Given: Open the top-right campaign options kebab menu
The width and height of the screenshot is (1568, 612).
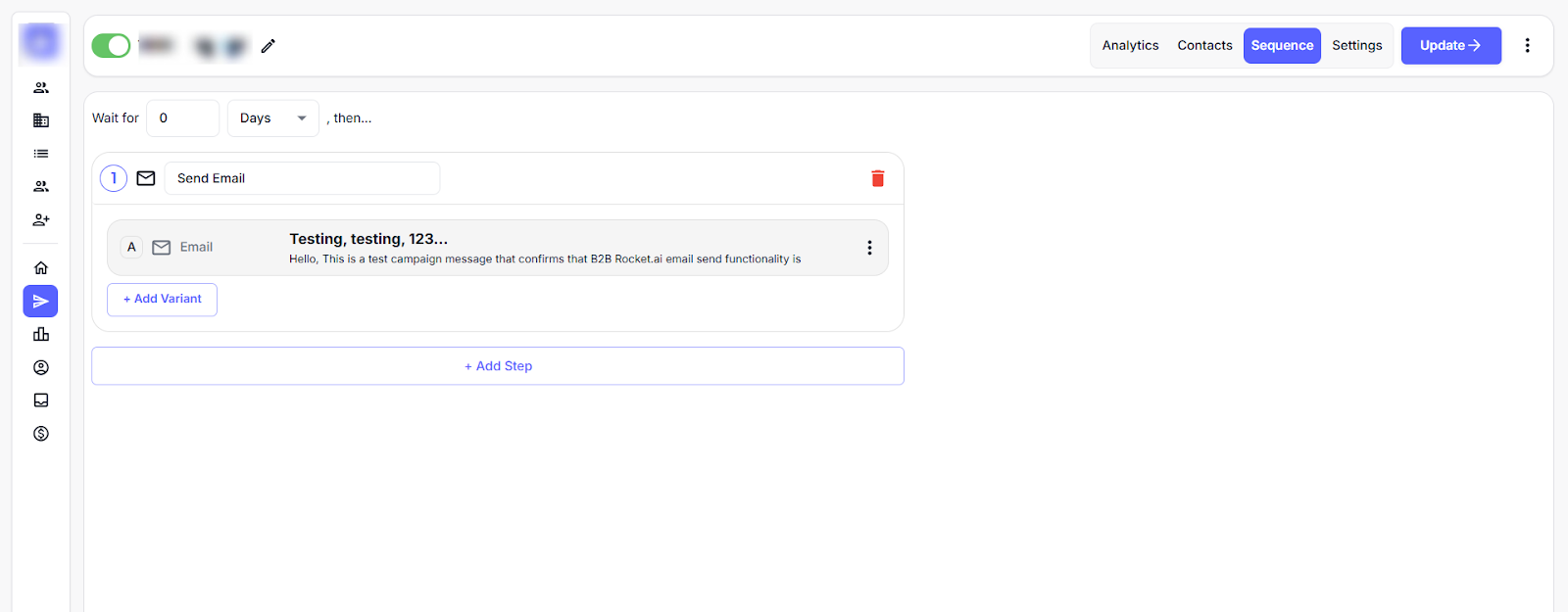Looking at the screenshot, I should (1527, 46).
